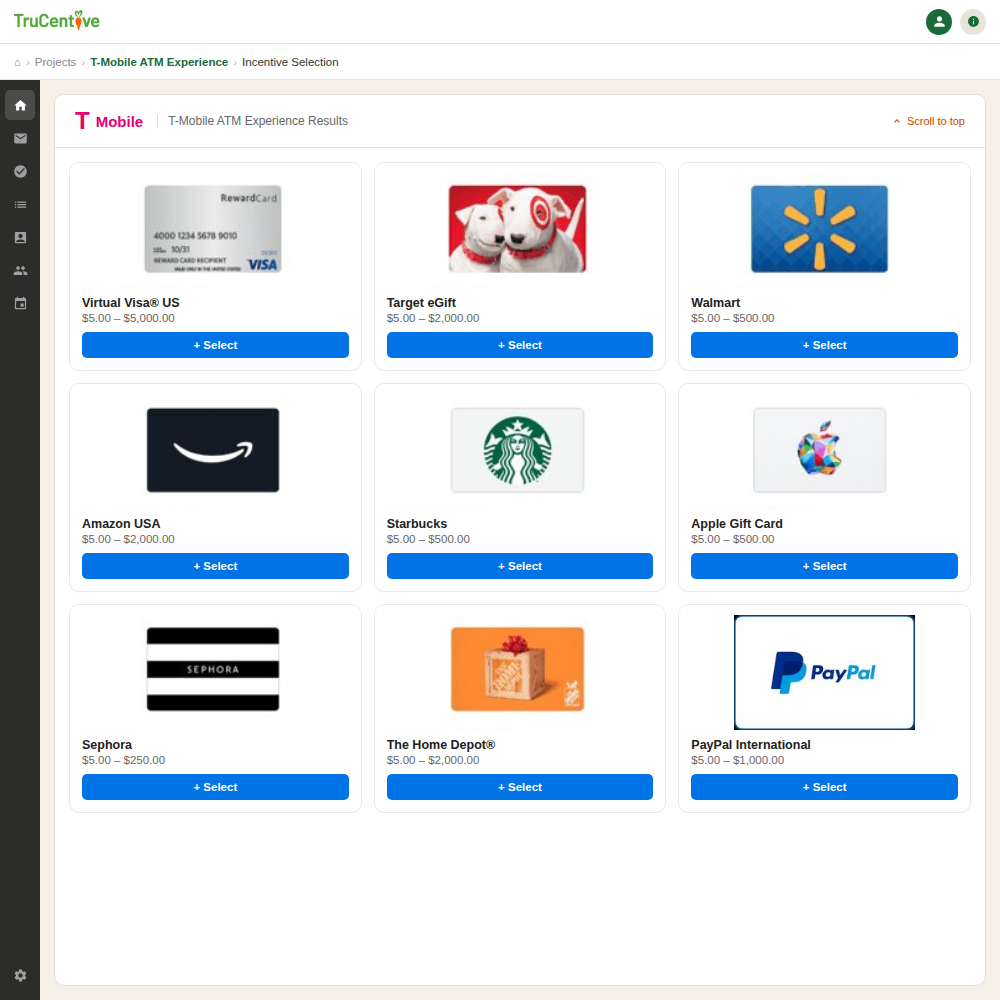
Task: Go to Projects breadcrumb
Action: pyautogui.click(x=55, y=62)
